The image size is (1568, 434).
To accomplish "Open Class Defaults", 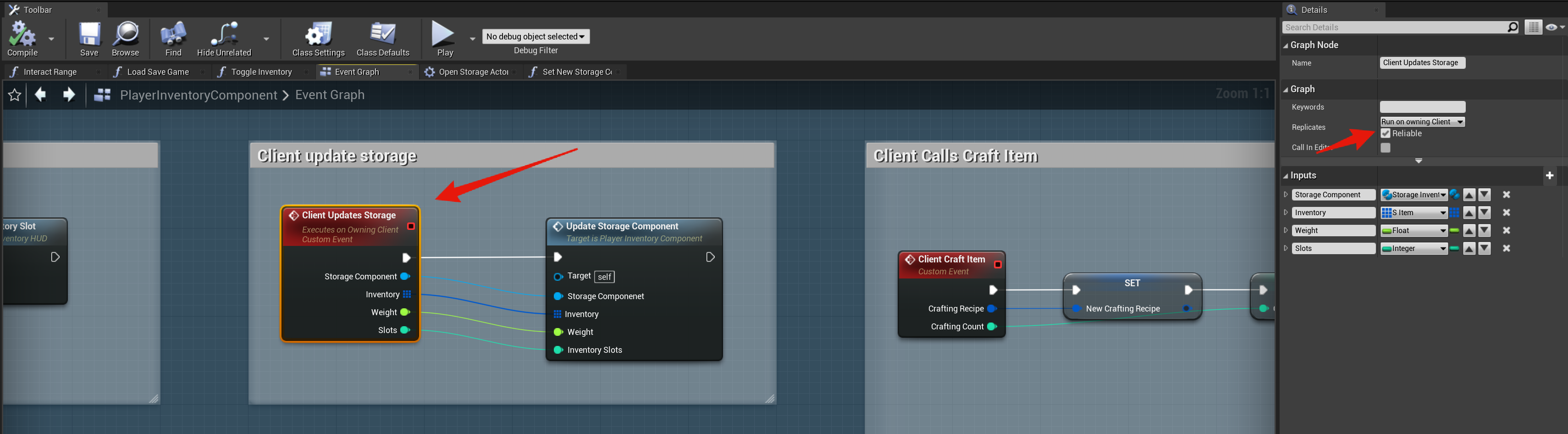I will click(383, 39).
